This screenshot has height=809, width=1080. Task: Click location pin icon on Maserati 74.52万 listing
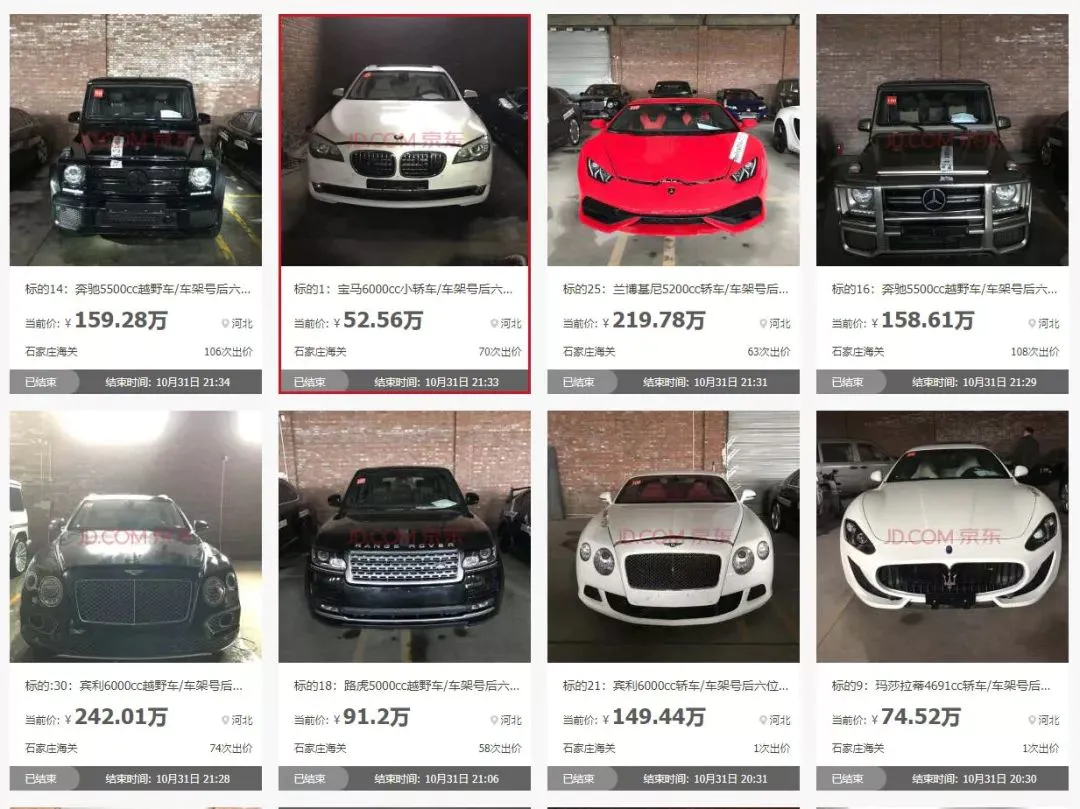click(1032, 719)
